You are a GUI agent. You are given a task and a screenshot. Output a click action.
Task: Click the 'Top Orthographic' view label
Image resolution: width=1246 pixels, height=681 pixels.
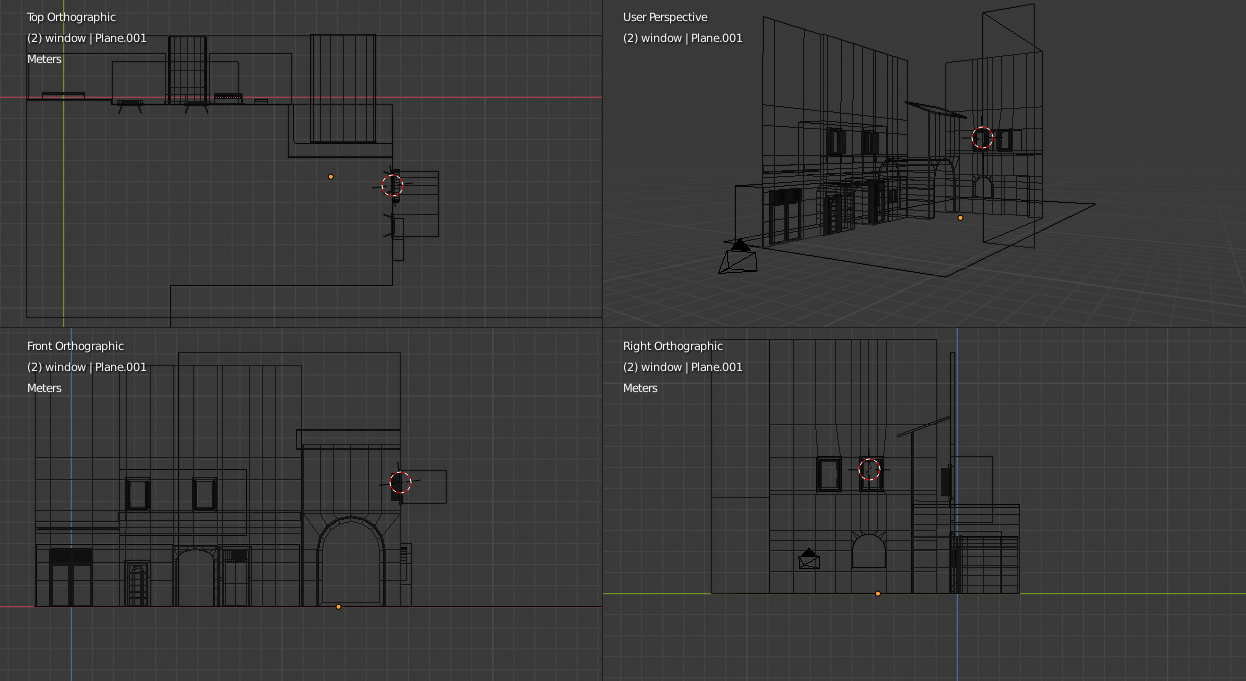[x=71, y=17]
